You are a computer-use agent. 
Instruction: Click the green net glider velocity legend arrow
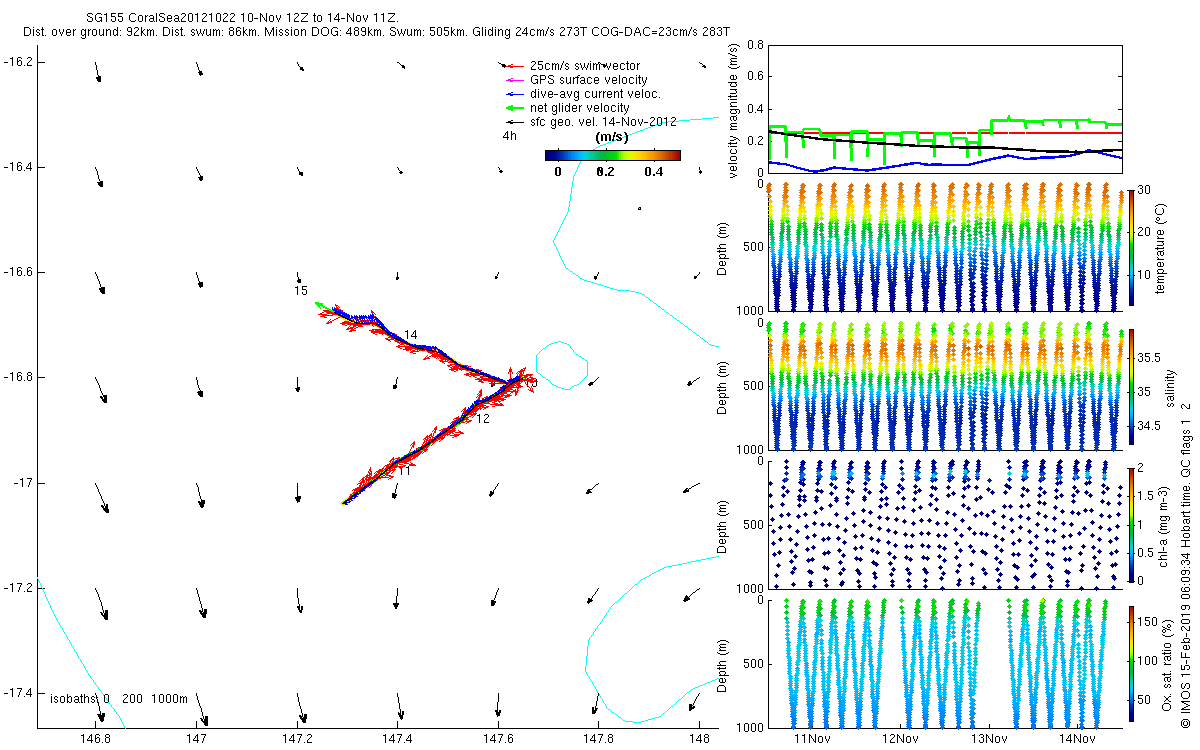(511, 107)
